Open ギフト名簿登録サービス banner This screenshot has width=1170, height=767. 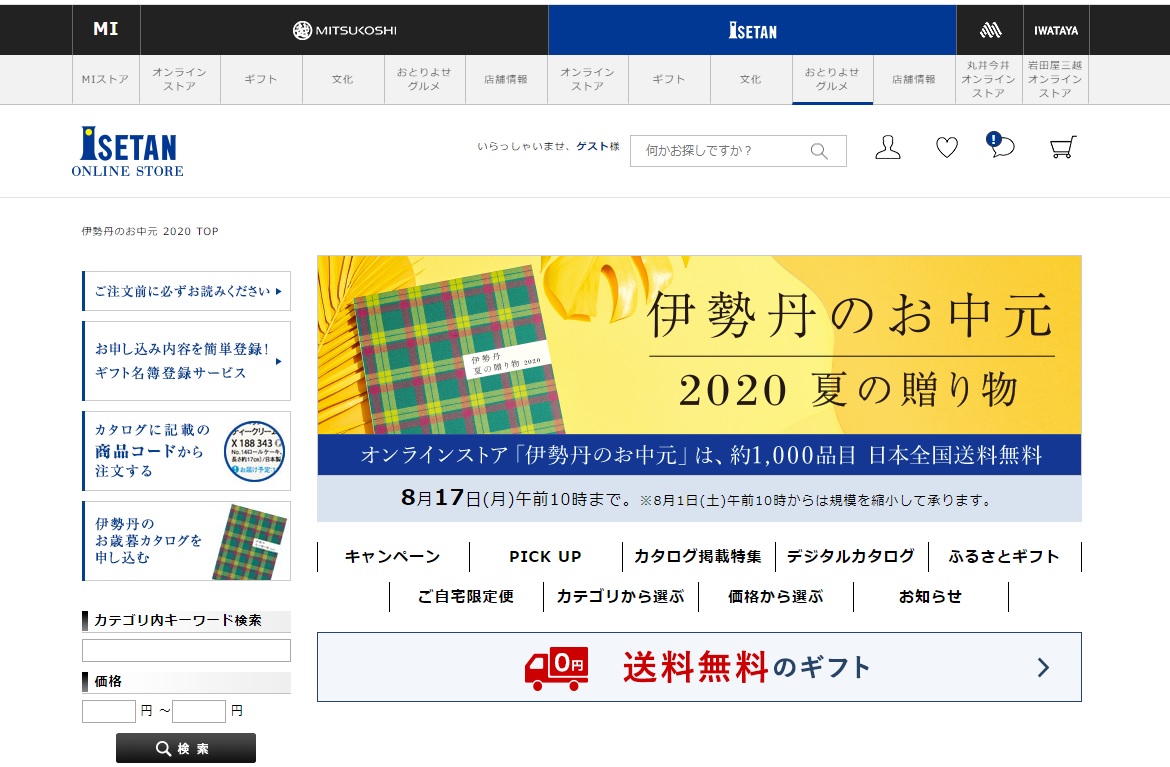(187, 361)
